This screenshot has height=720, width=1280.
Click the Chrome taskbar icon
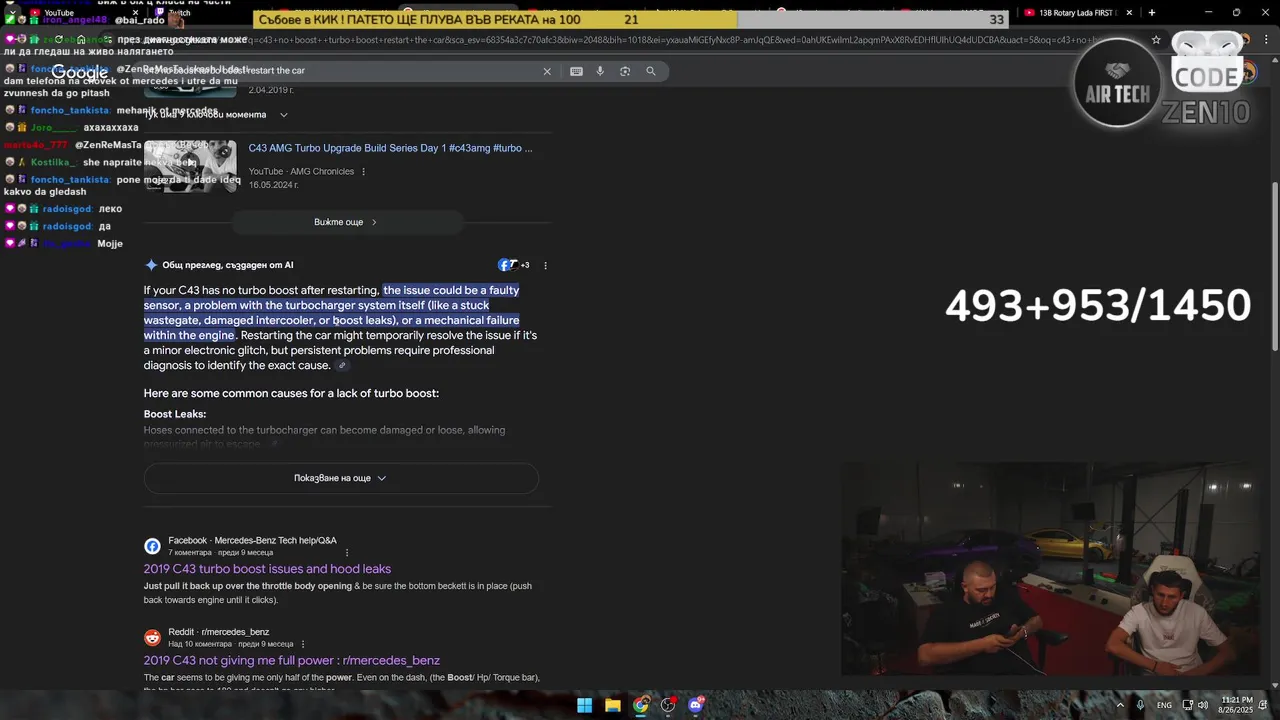pos(641,705)
